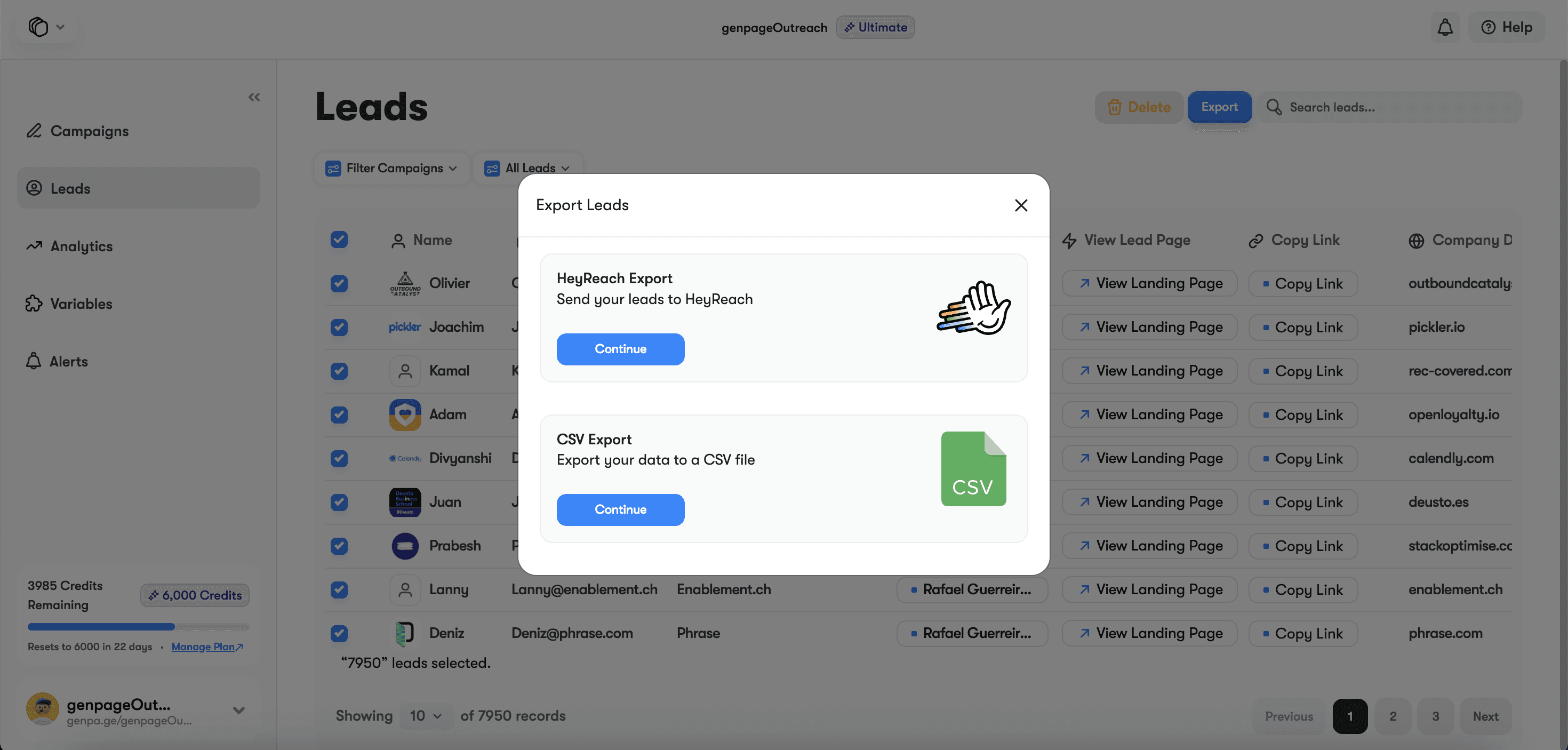This screenshot has width=1568, height=750.
Task: Uncheck the select-all header checkbox
Action: tap(339, 240)
